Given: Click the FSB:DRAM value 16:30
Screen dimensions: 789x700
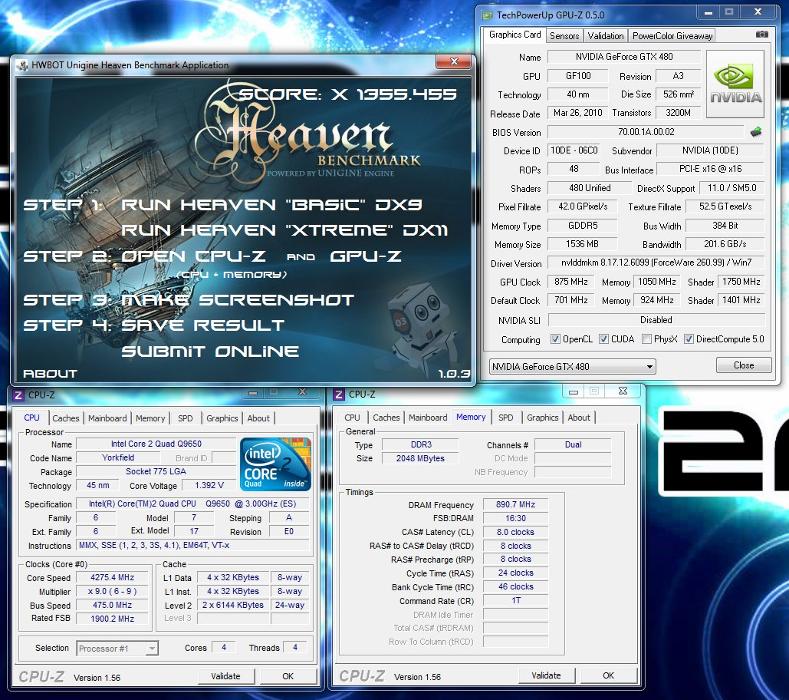Looking at the screenshot, I should click(515, 518).
